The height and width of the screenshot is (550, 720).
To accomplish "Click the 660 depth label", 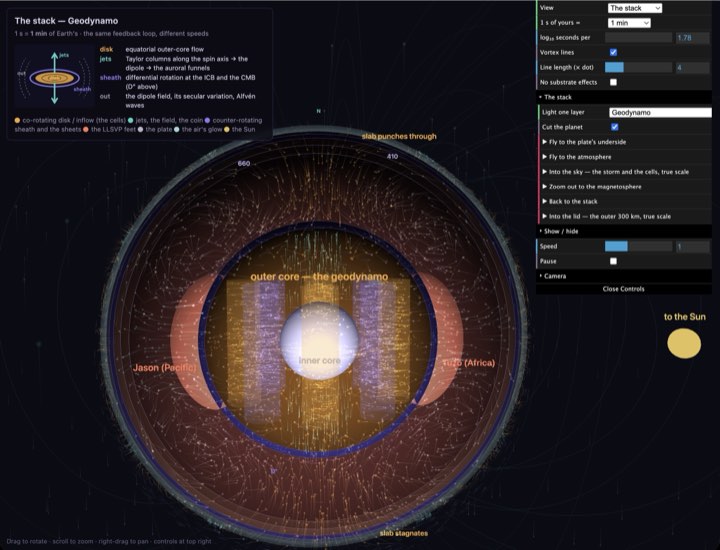I will pyautogui.click(x=244, y=163).
